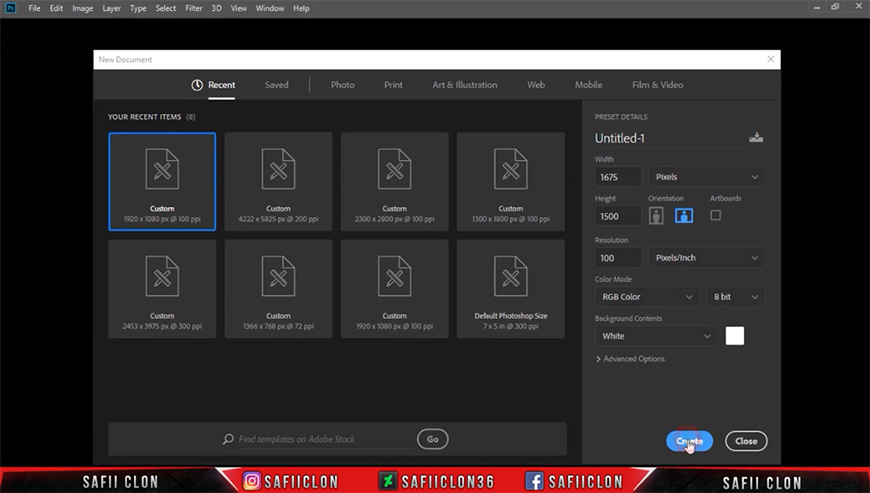
Task: Open the 8 bit depth dropdown
Action: [x=736, y=297]
